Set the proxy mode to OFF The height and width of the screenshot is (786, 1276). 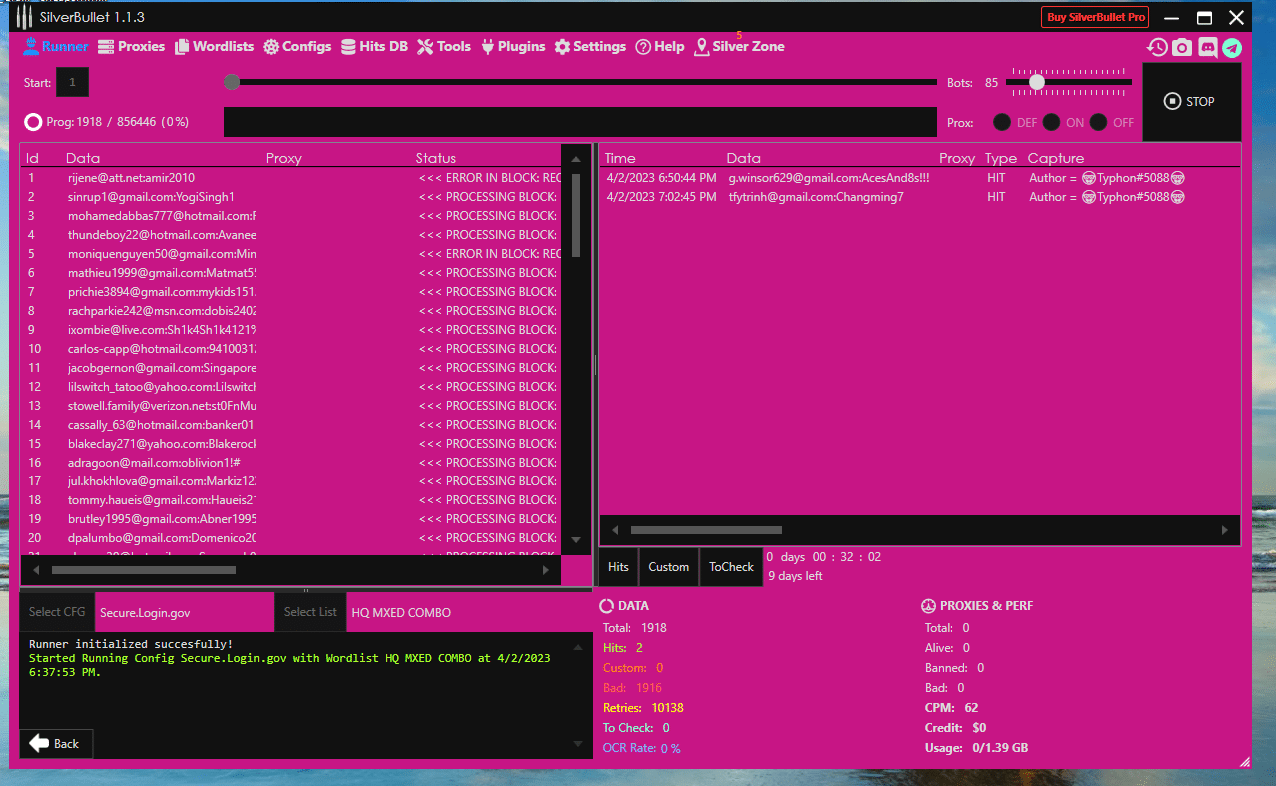pyautogui.click(x=1099, y=122)
